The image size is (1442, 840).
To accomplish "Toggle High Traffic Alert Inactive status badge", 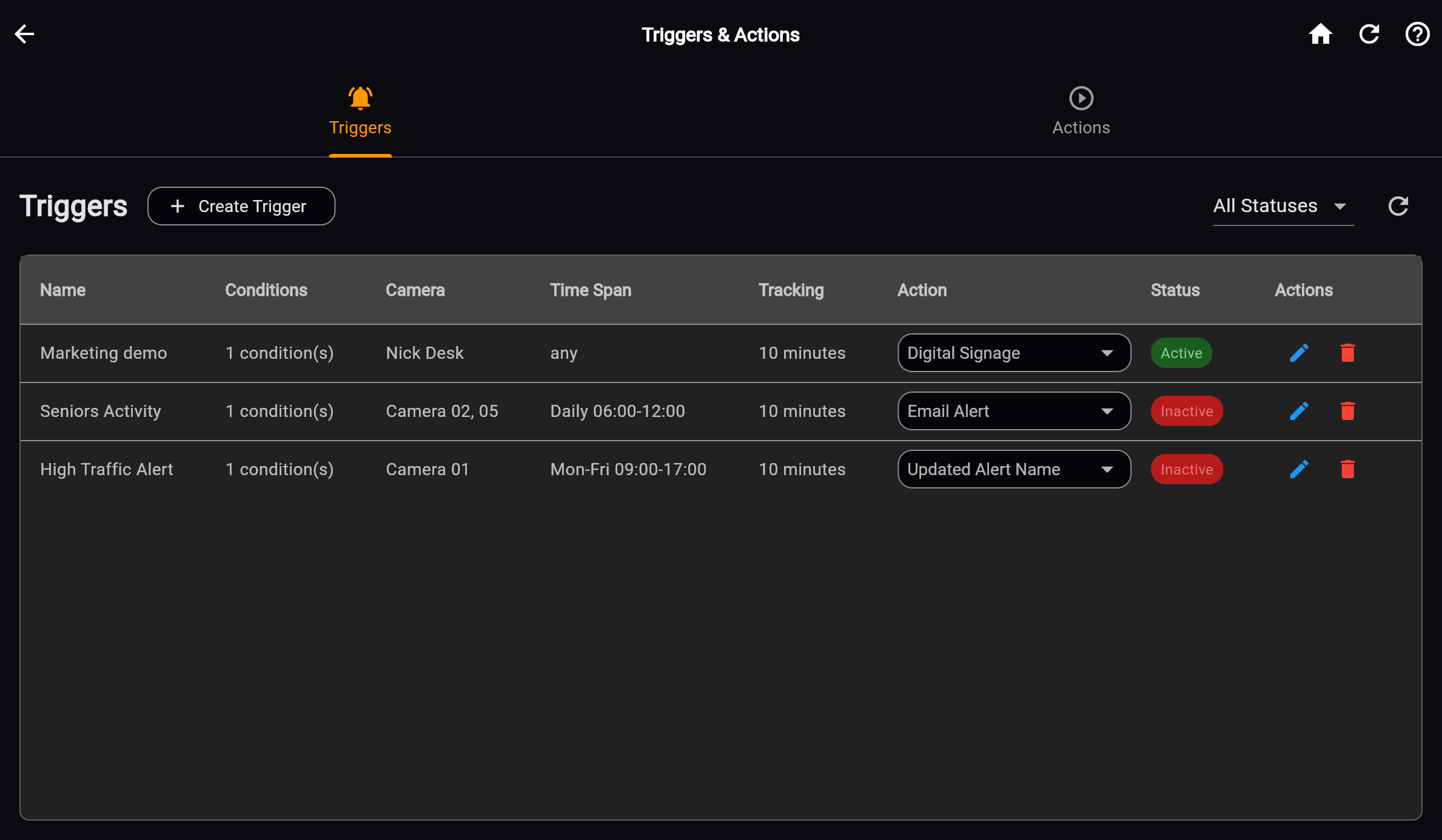I will pyautogui.click(x=1187, y=469).
